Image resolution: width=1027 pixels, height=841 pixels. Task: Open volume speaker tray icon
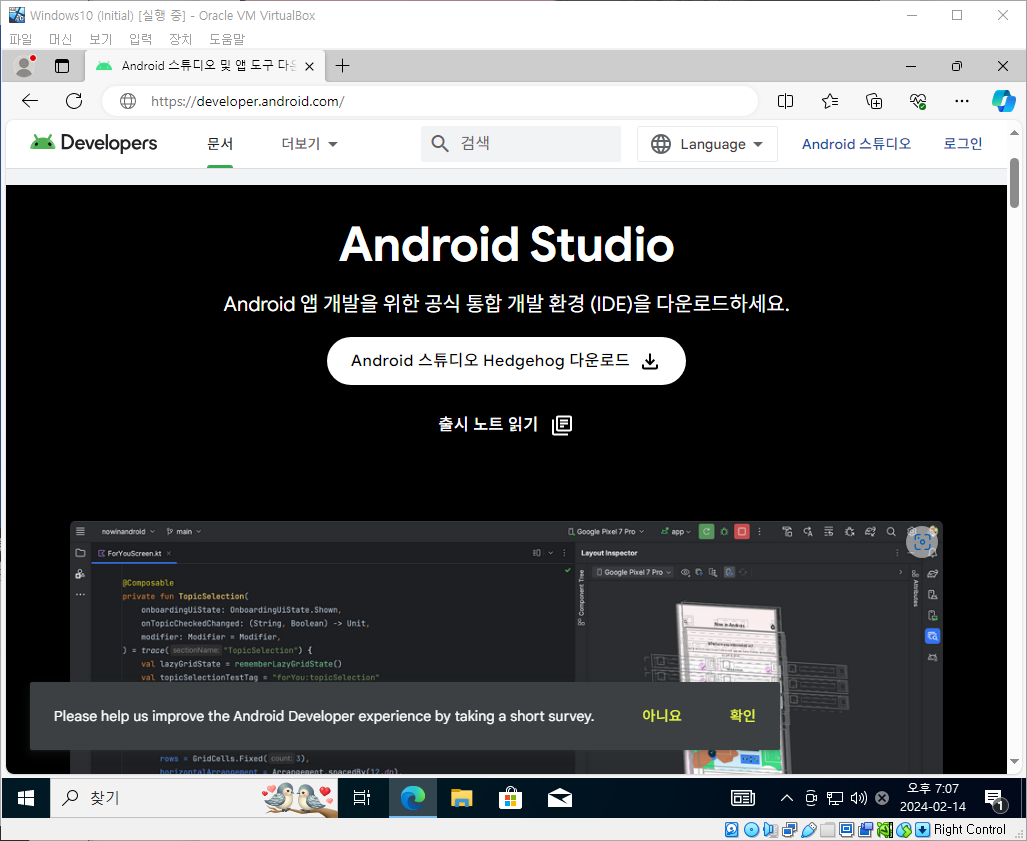[858, 798]
